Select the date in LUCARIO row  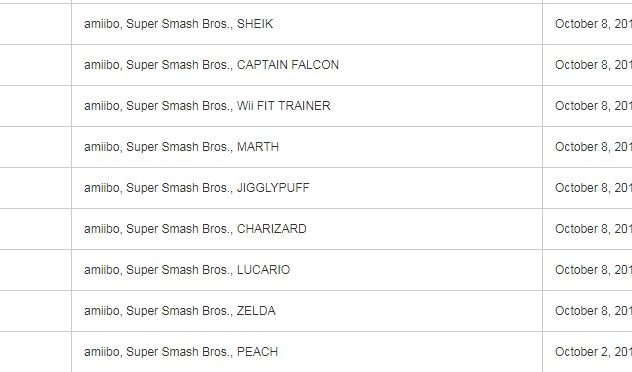[593, 270]
